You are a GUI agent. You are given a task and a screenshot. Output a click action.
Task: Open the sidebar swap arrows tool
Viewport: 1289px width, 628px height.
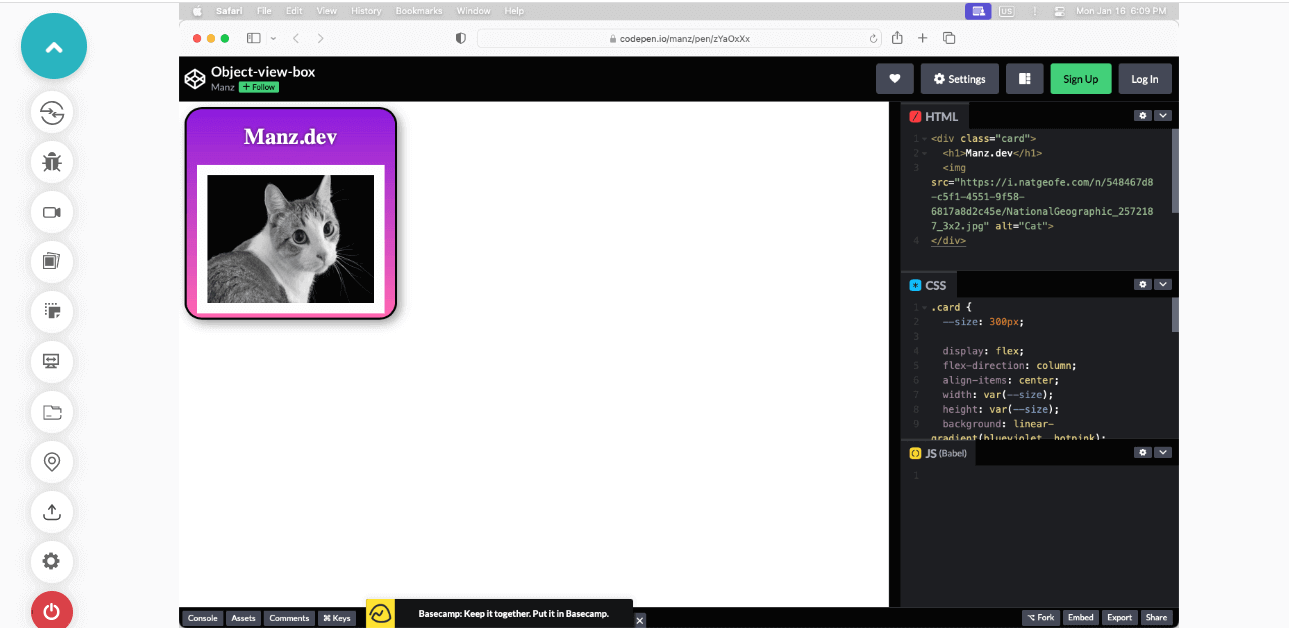pos(51,112)
